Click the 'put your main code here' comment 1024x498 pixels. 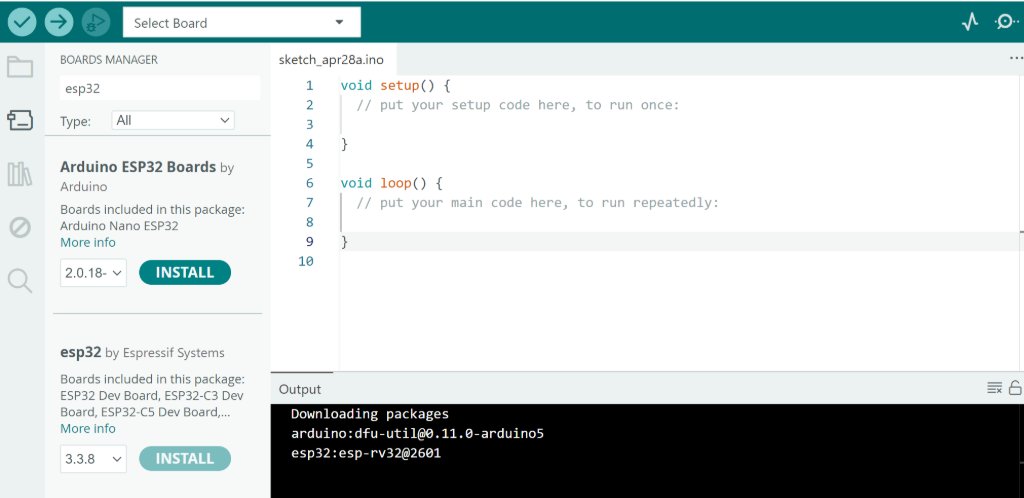pyautogui.click(x=537, y=203)
